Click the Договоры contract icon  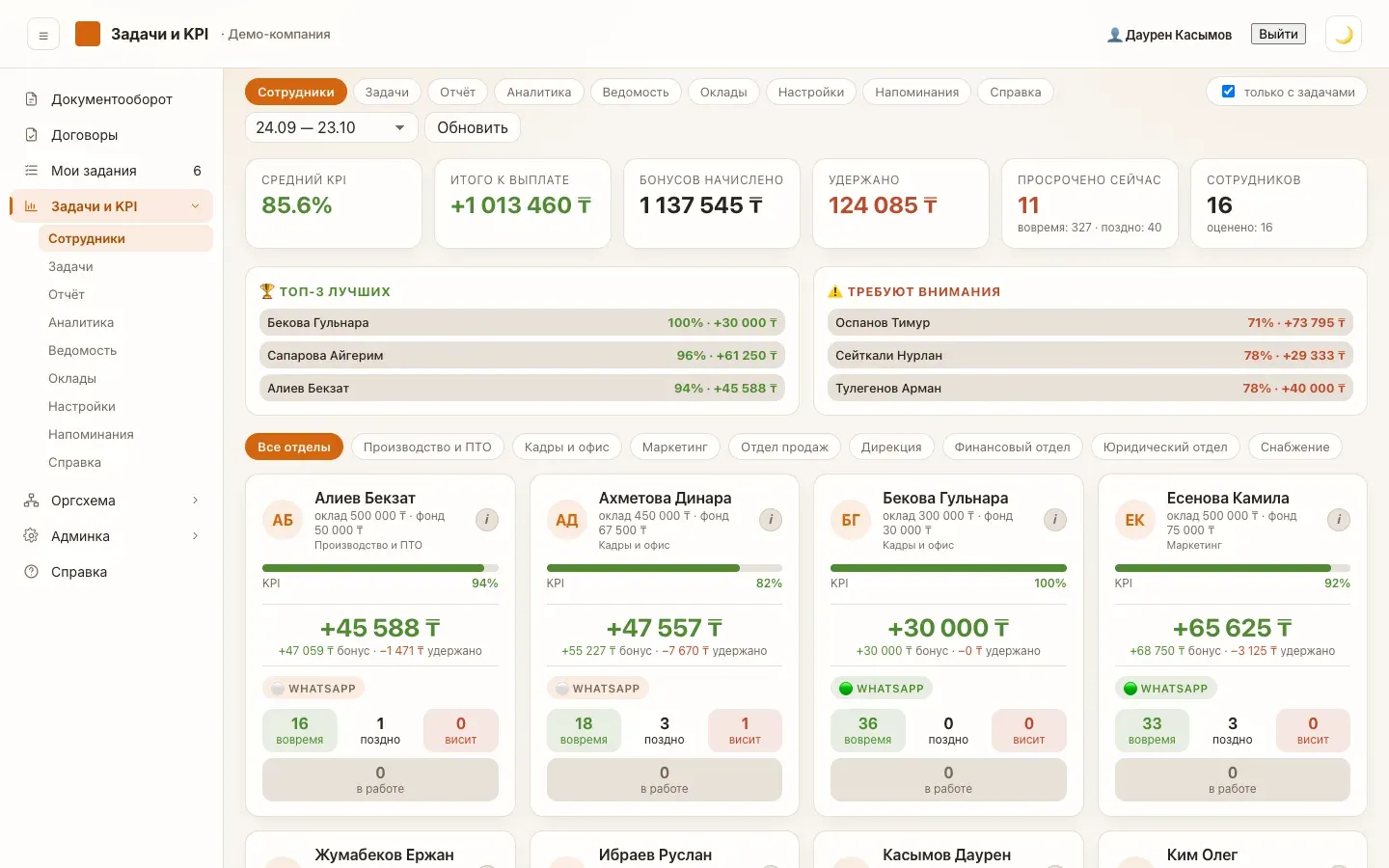(31, 135)
